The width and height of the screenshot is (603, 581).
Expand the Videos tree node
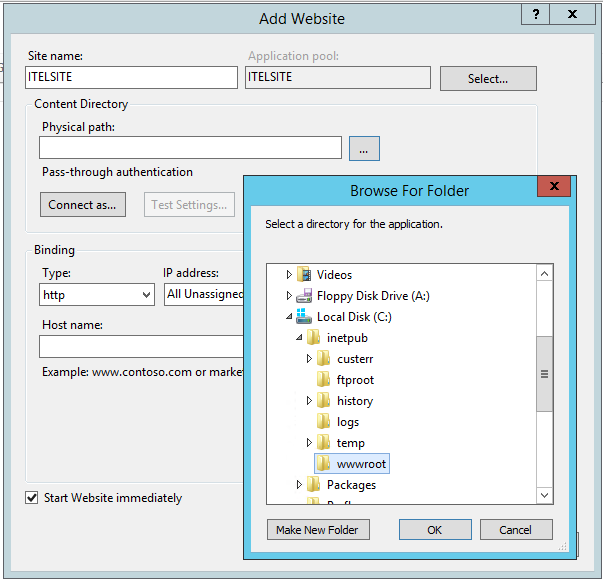289,275
